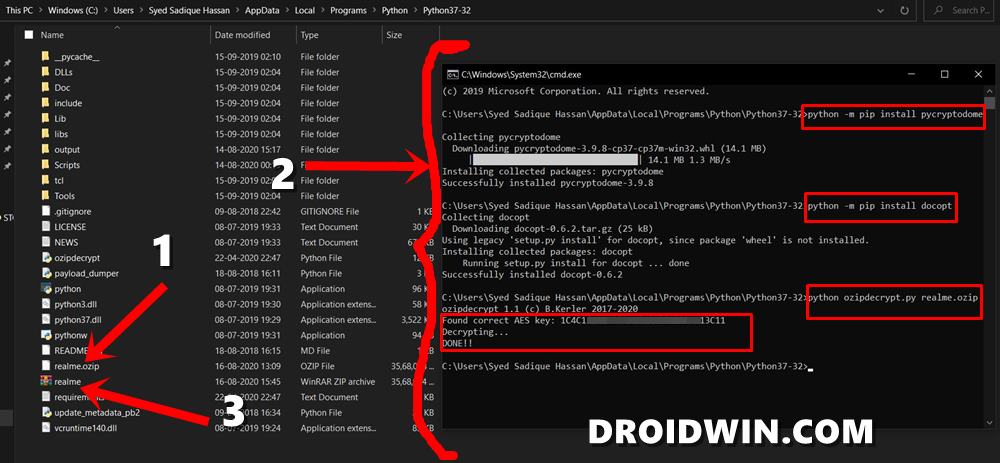Expand the chevron after This PC
1000x463 pixels.
coord(40,10)
